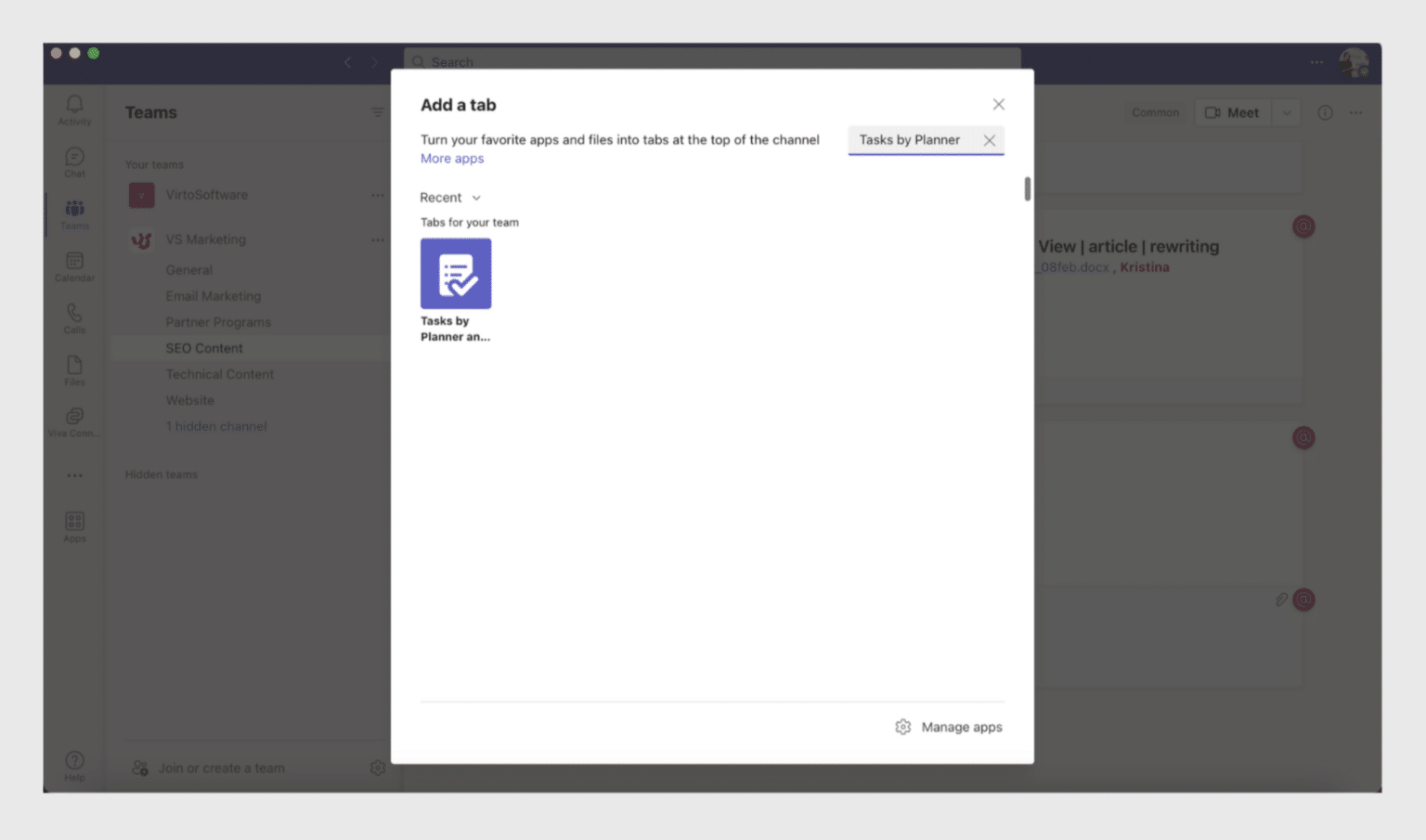Clear the Tasks by Planner search text
This screenshot has height=840, width=1426.
tap(989, 140)
